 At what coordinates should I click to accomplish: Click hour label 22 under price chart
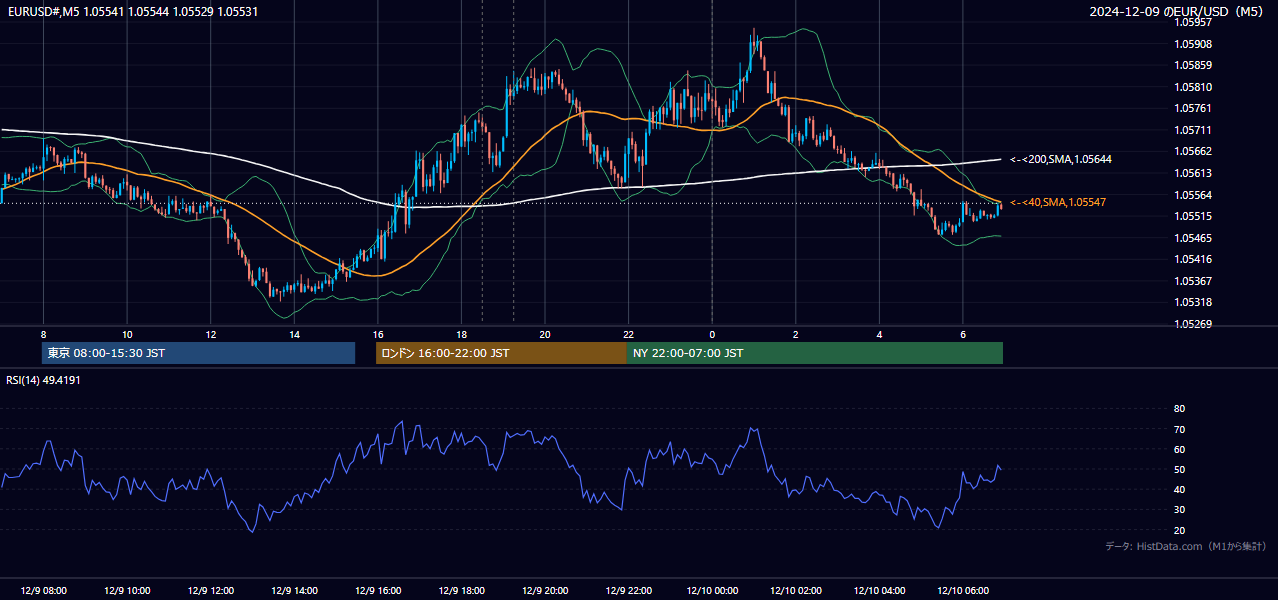(628, 334)
